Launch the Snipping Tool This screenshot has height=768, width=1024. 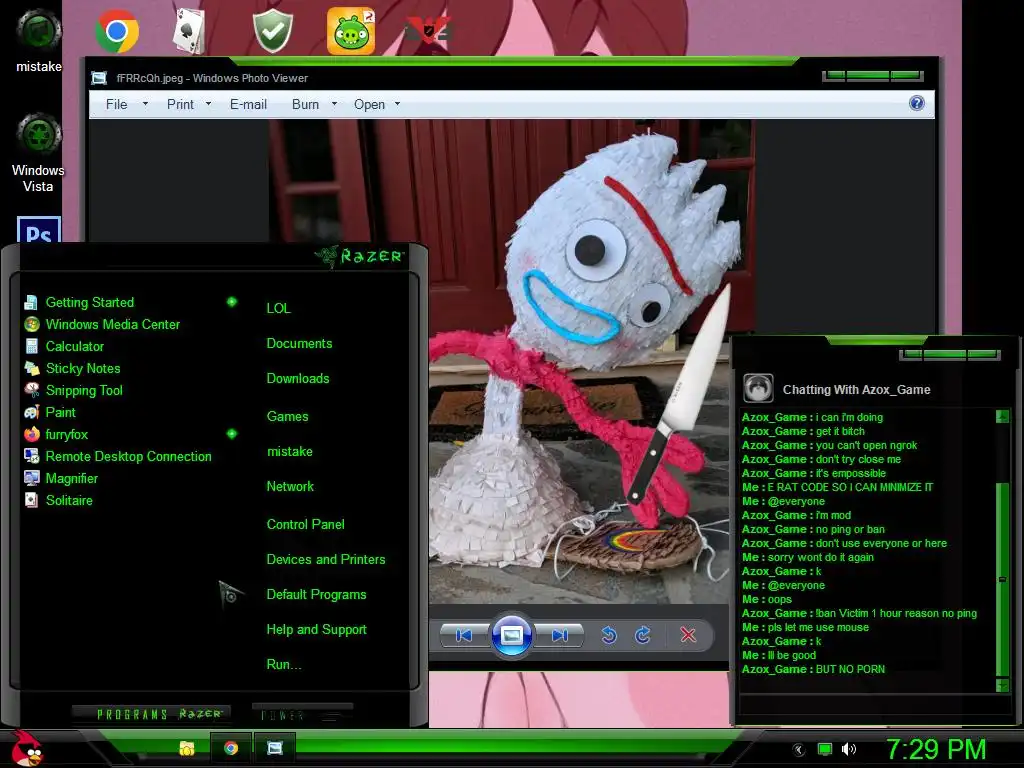click(84, 391)
